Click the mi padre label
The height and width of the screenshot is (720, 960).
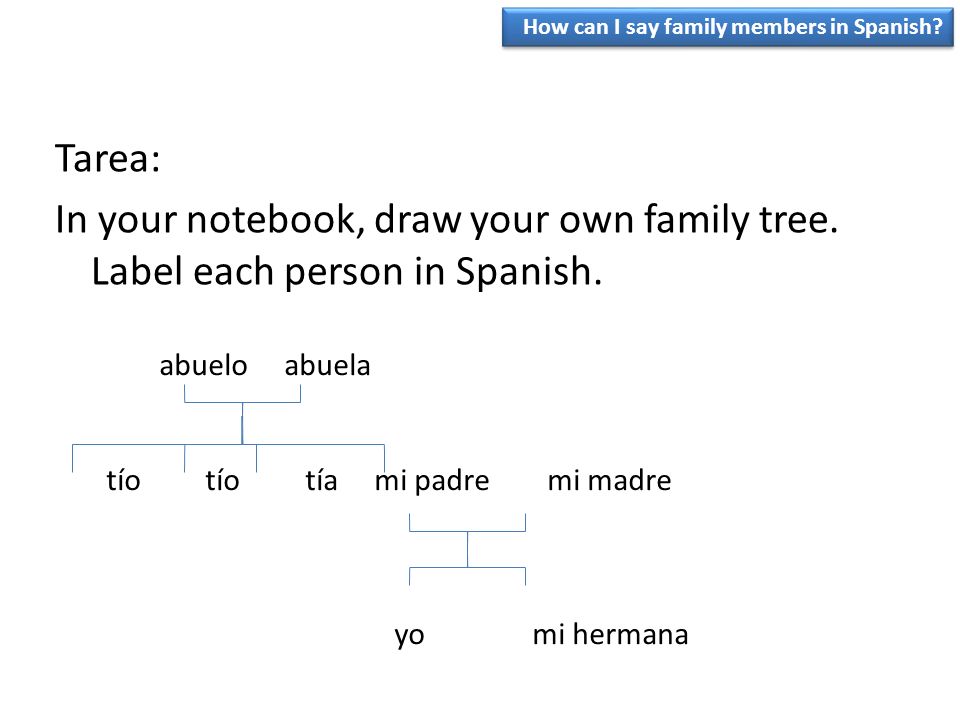tap(432, 481)
